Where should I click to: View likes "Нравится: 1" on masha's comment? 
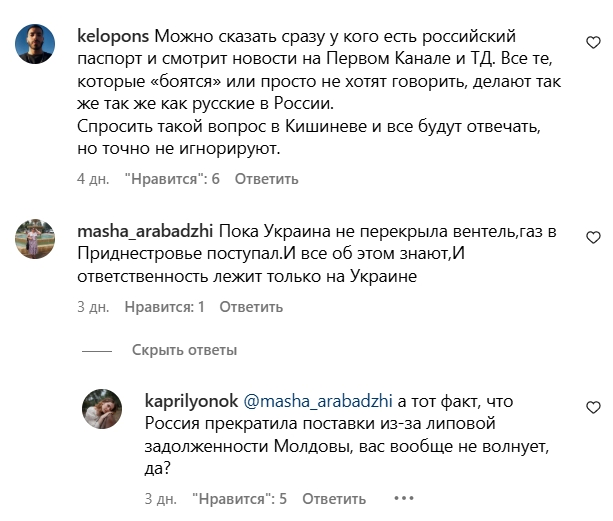[x=165, y=307]
